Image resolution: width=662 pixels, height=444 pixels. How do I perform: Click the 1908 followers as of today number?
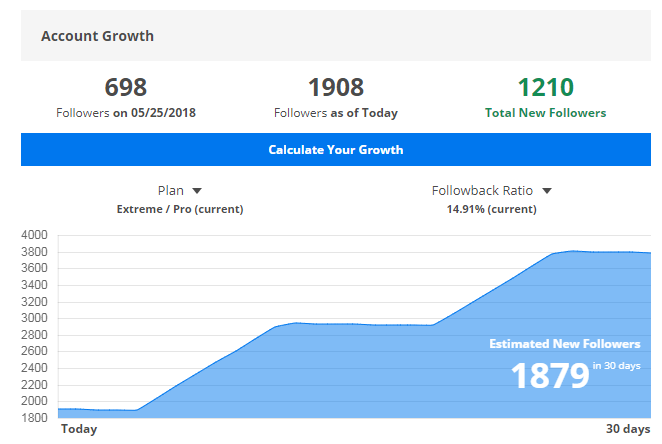(335, 88)
